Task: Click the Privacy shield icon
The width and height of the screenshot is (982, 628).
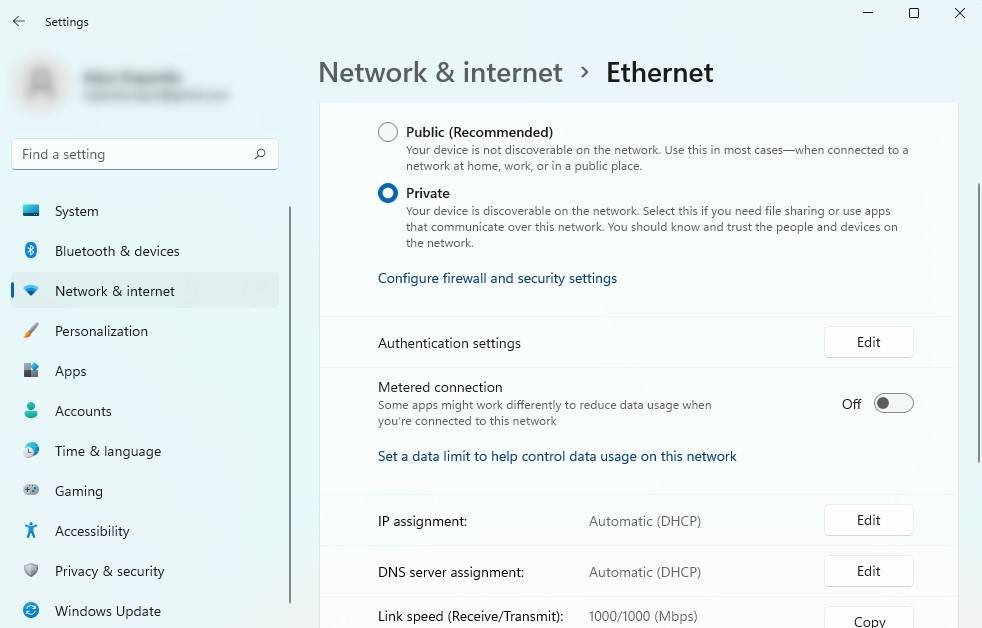Action: pos(31,570)
